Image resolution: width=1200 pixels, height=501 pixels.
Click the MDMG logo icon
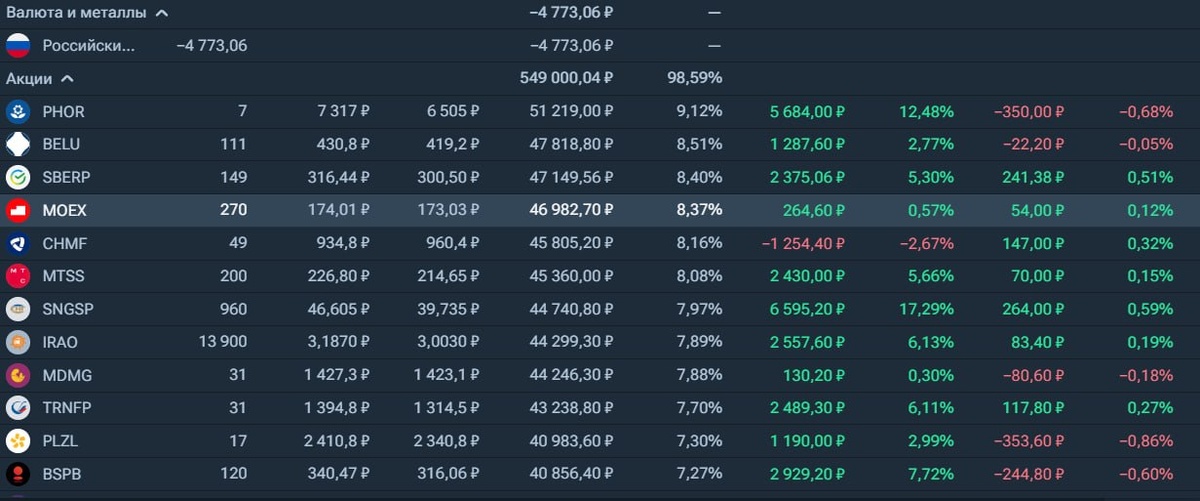pos(18,376)
